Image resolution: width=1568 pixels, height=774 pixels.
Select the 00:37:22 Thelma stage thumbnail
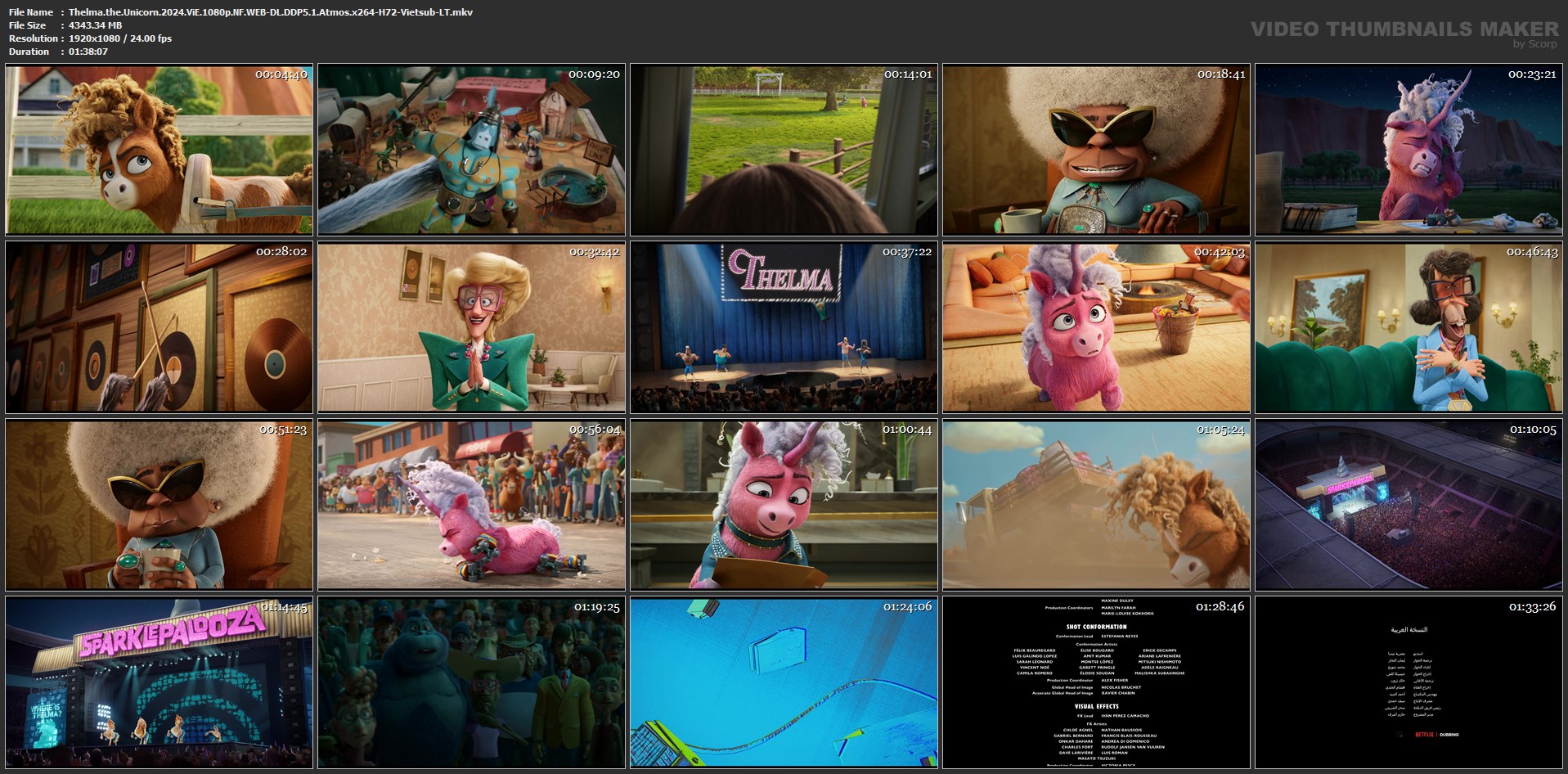784,327
